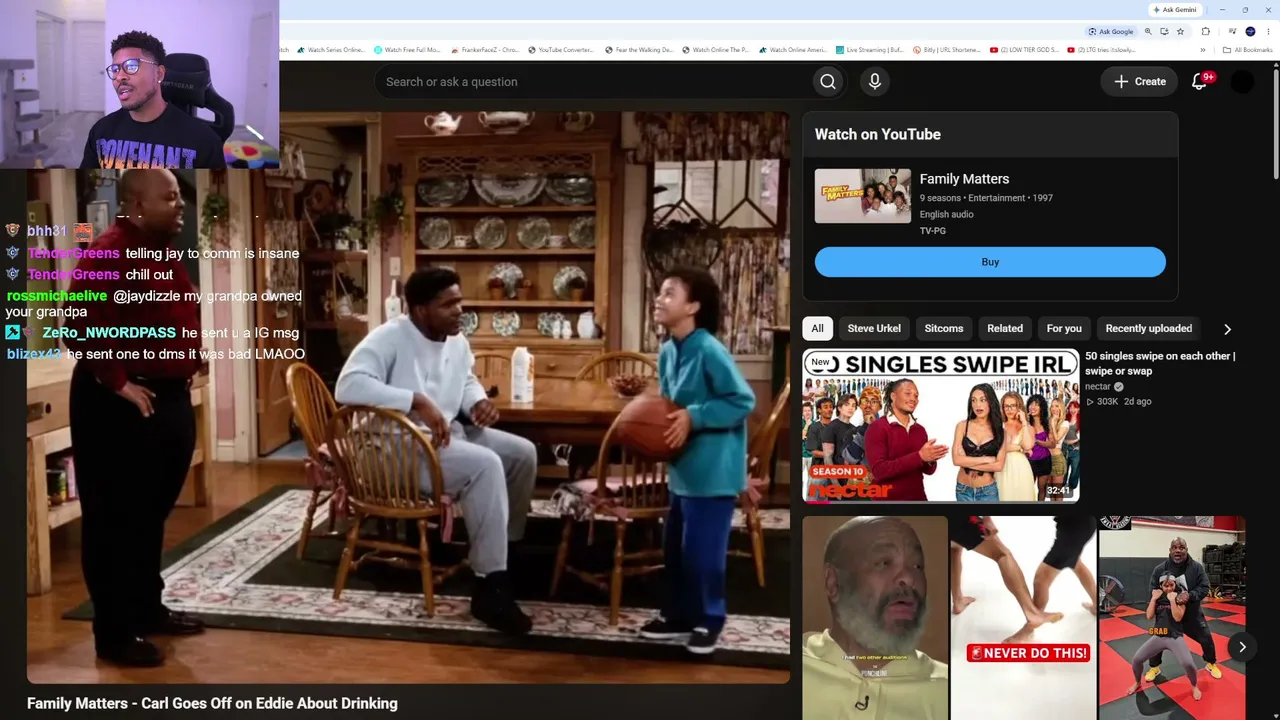Open the Chrome media control icon
The width and height of the screenshot is (1280, 720).
click(1232, 31)
